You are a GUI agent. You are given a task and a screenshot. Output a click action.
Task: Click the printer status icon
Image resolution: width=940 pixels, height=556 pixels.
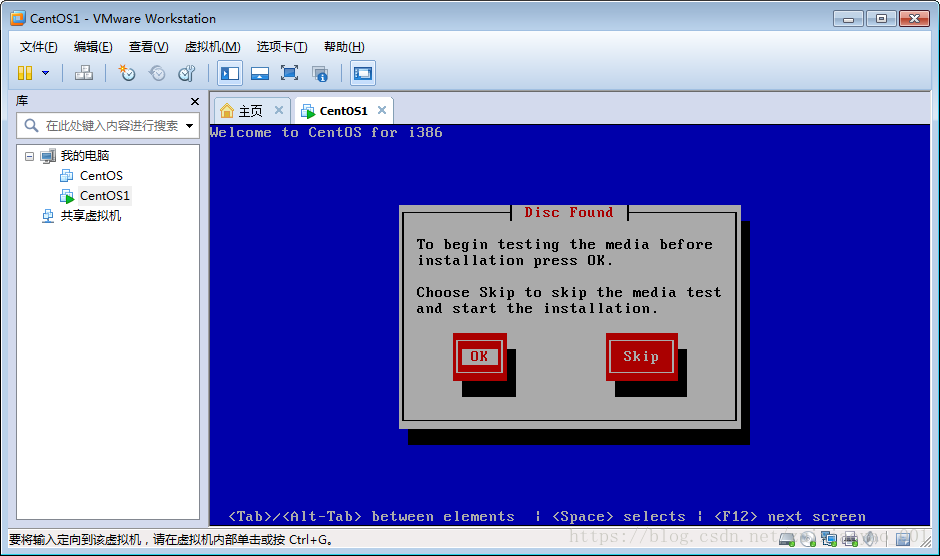[x=849, y=539]
